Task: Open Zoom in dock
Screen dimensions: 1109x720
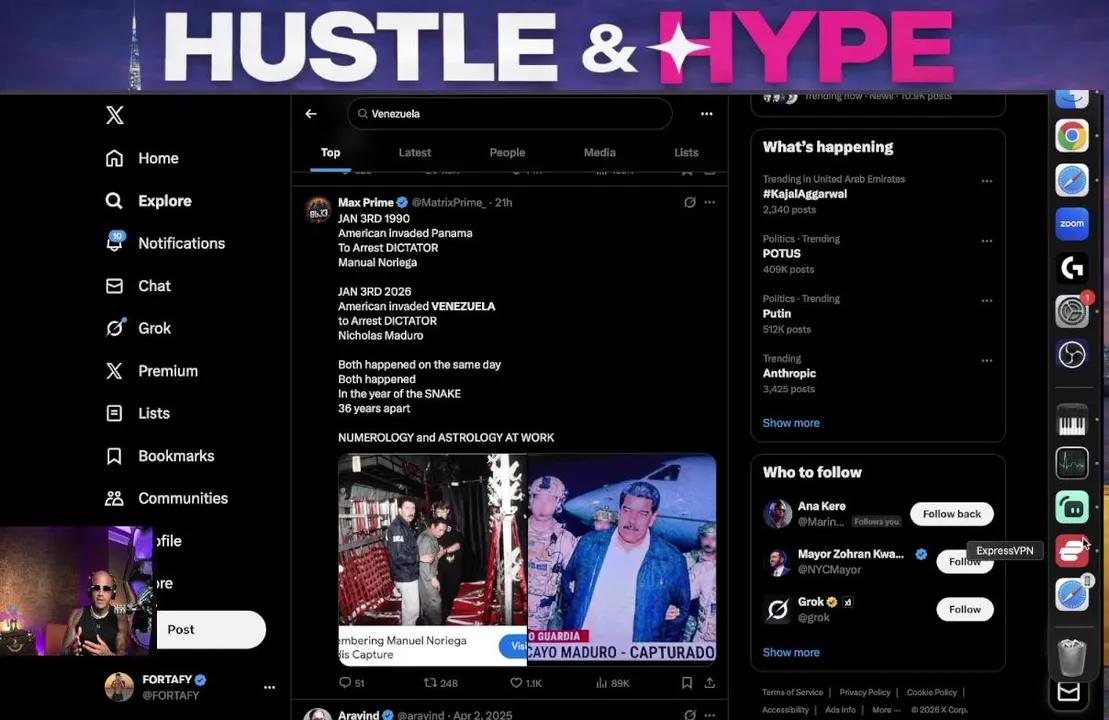Action: tap(1072, 223)
